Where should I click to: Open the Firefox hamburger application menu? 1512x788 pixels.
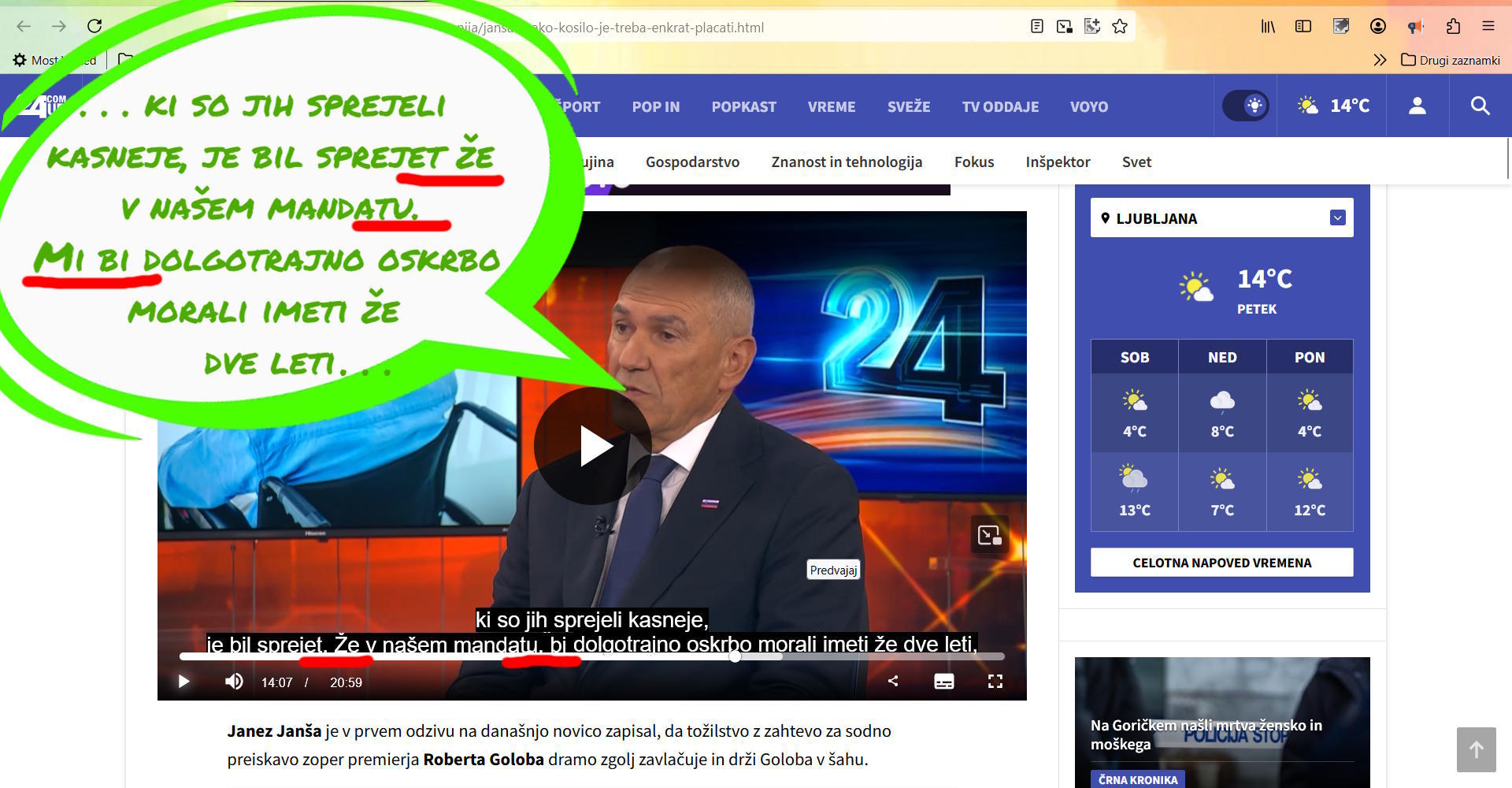(1488, 27)
